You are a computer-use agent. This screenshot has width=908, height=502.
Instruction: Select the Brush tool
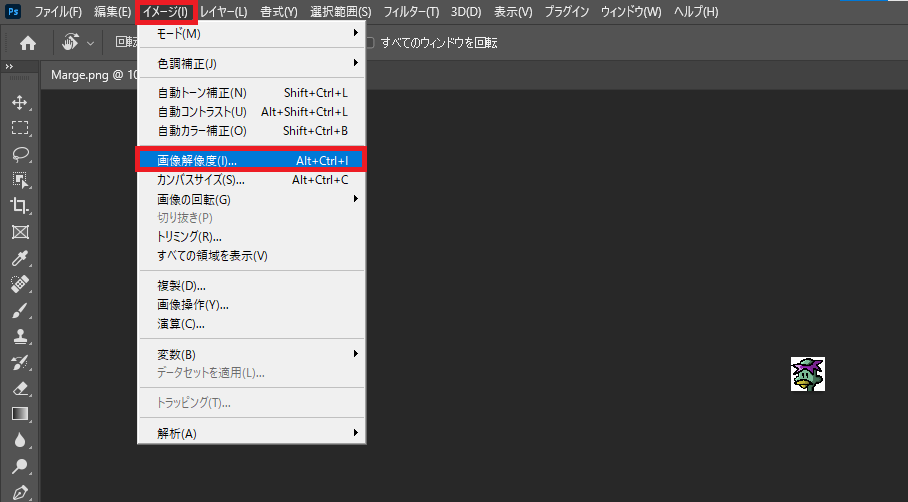pyautogui.click(x=20, y=311)
